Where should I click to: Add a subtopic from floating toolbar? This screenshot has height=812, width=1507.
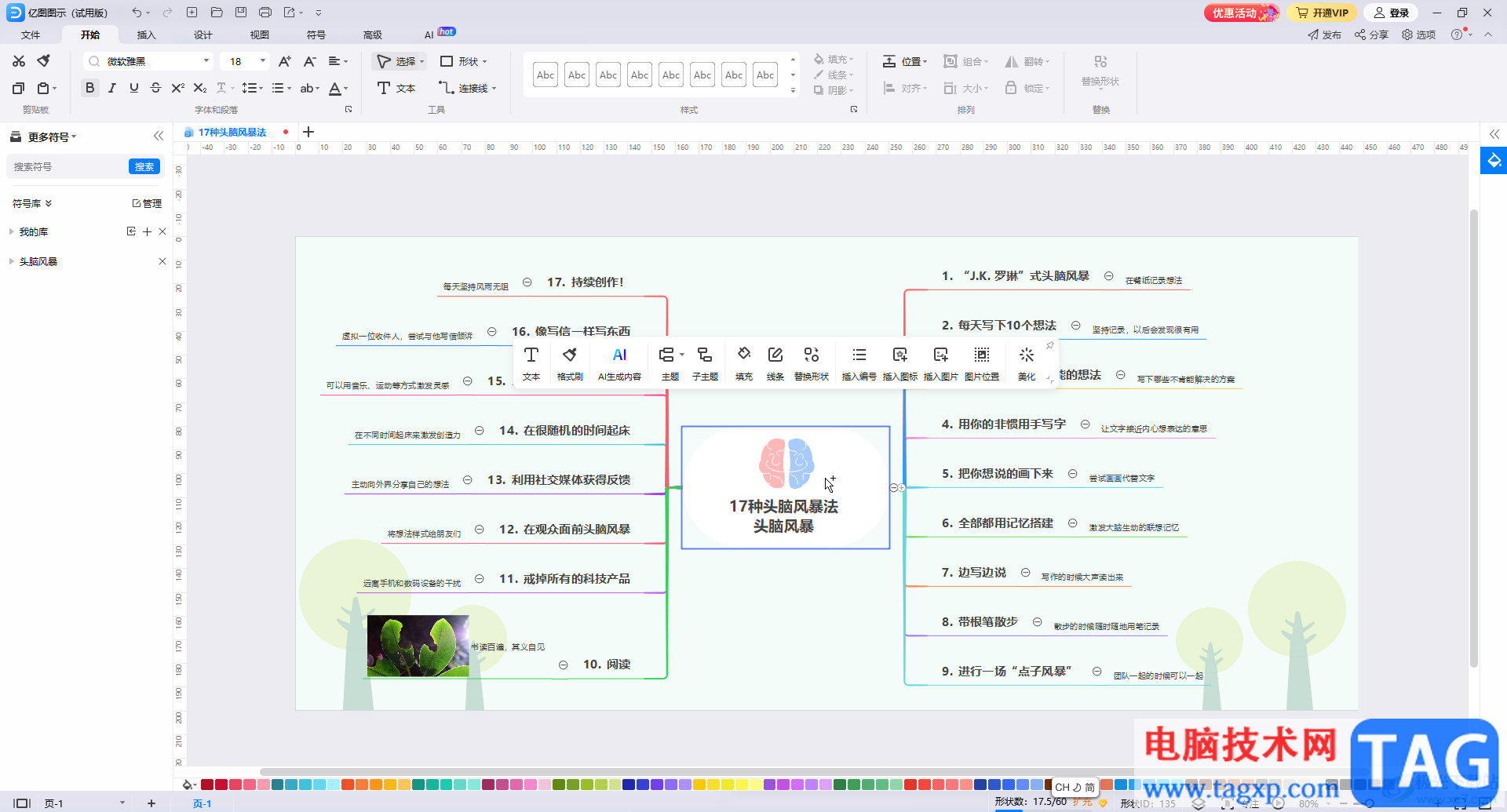point(705,363)
